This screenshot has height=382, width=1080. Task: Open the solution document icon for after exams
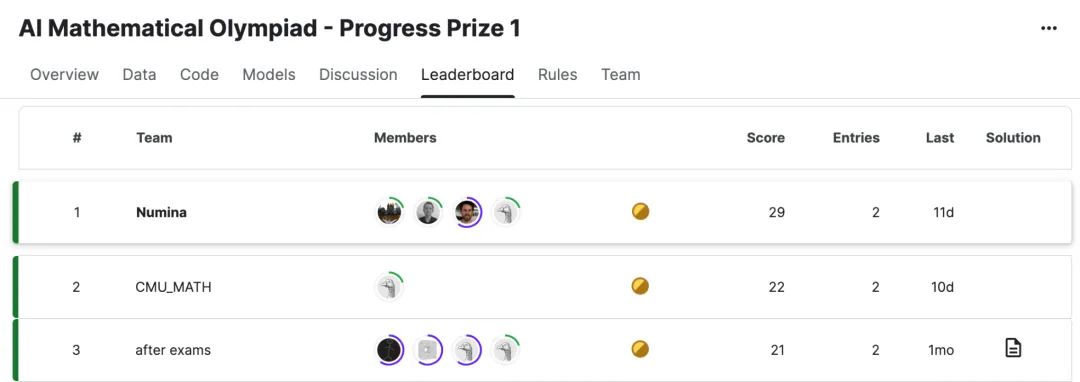tap(1012, 348)
